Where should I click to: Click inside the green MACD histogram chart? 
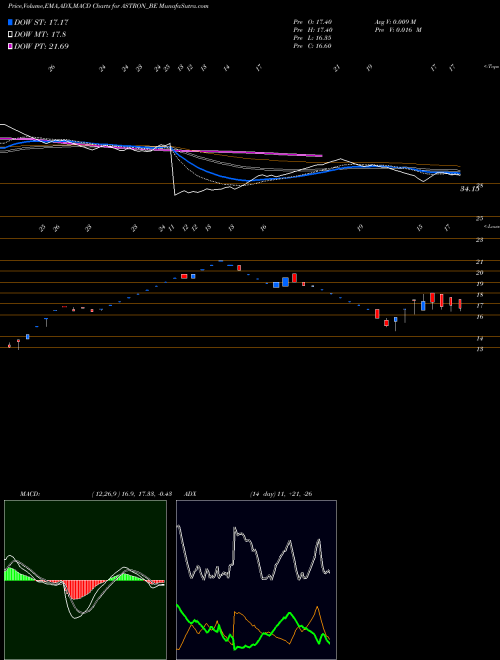(x=85, y=580)
